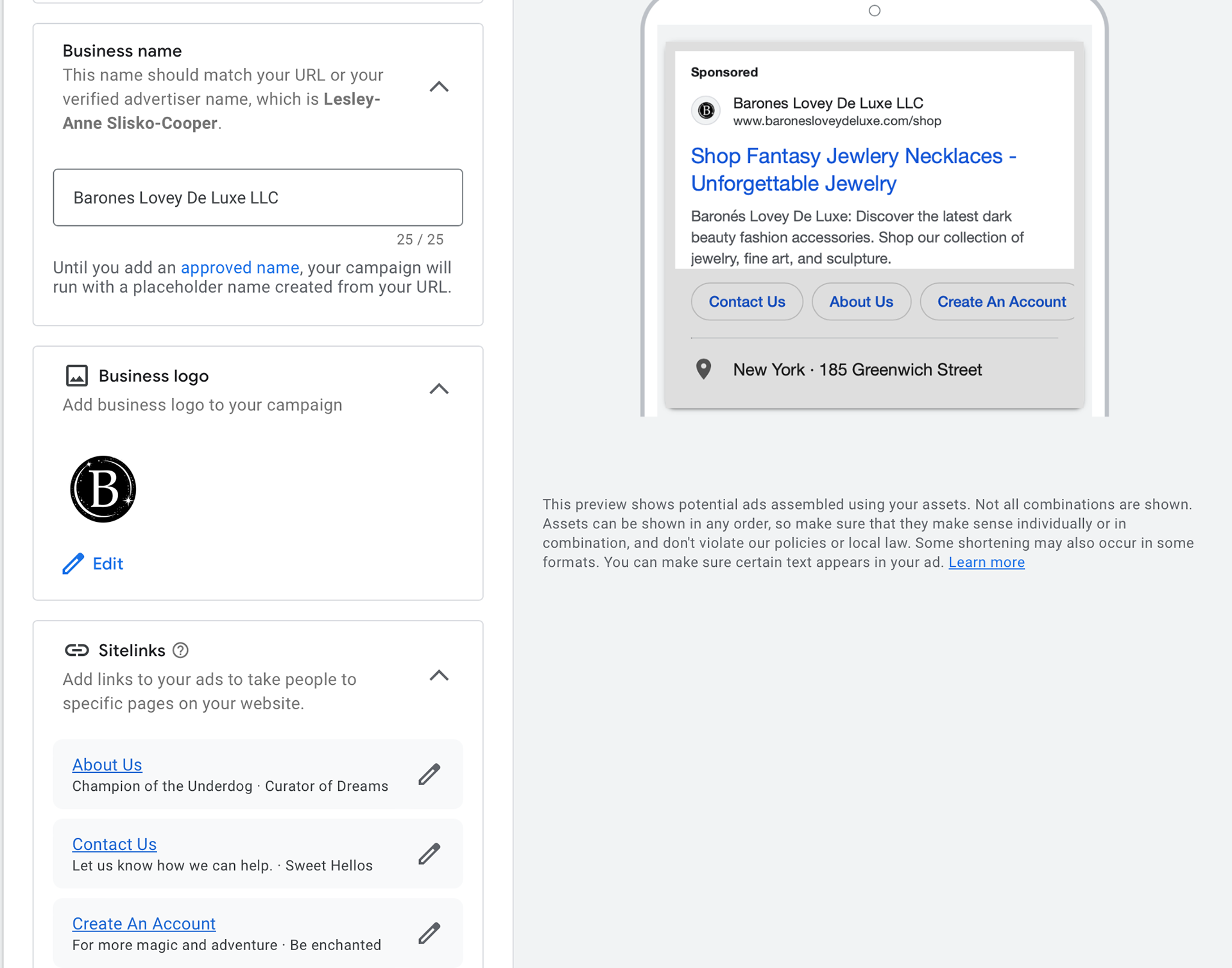Open the approved name link
The width and height of the screenshot is (1232, 968).
coord(239,268)
